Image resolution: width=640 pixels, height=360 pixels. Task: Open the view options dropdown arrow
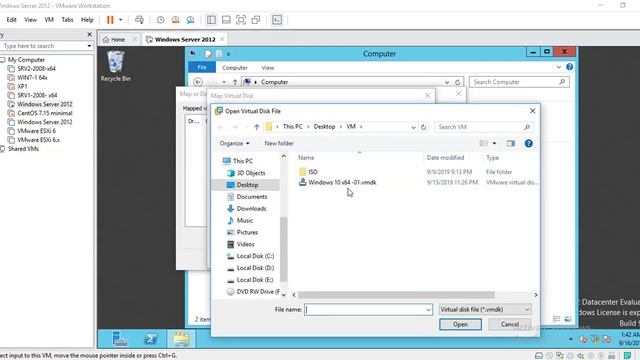coord(494,143)
